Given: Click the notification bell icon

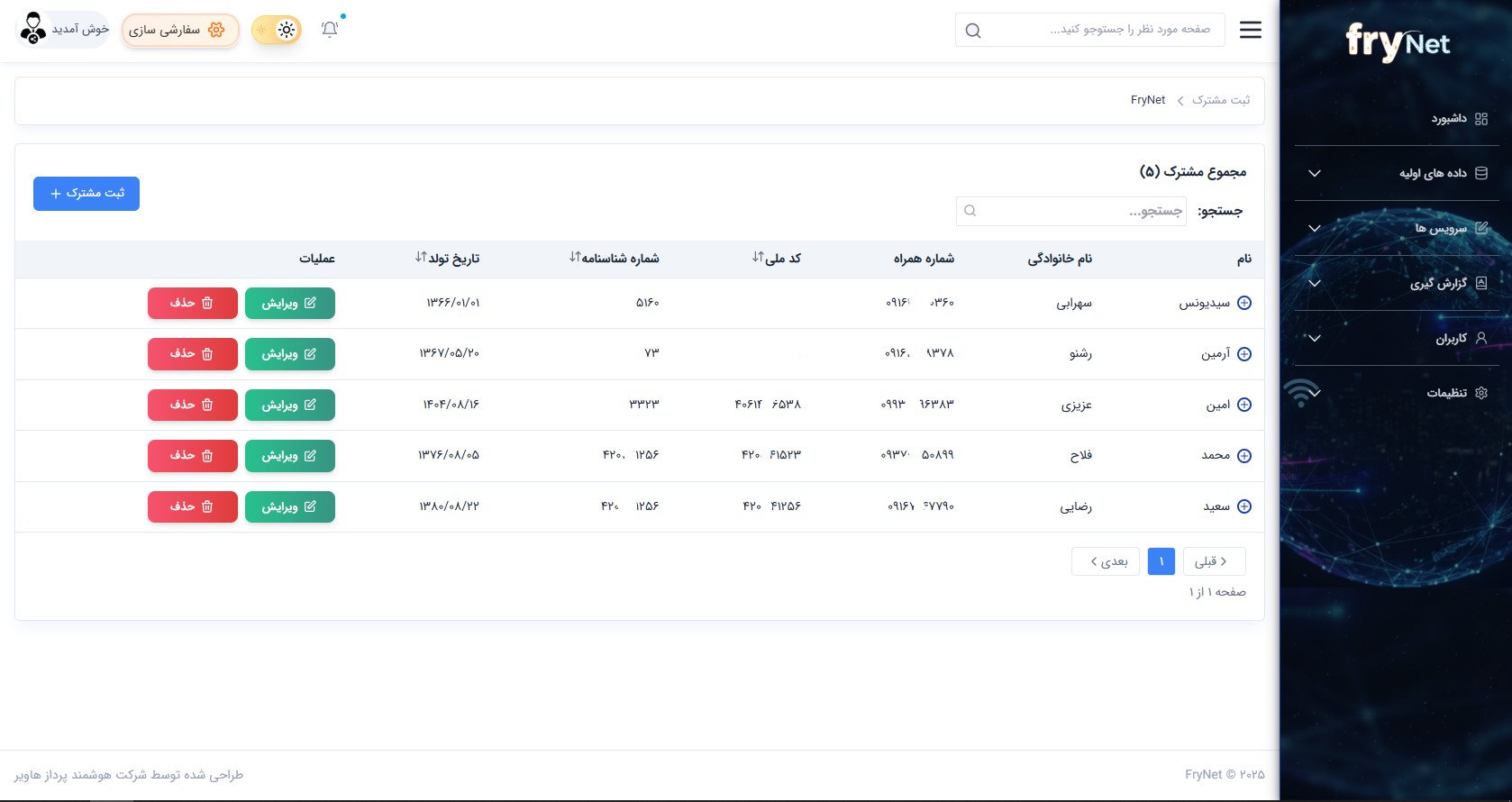Looking at the screenshot, I should pyautogui.click(x=330, y=29).
